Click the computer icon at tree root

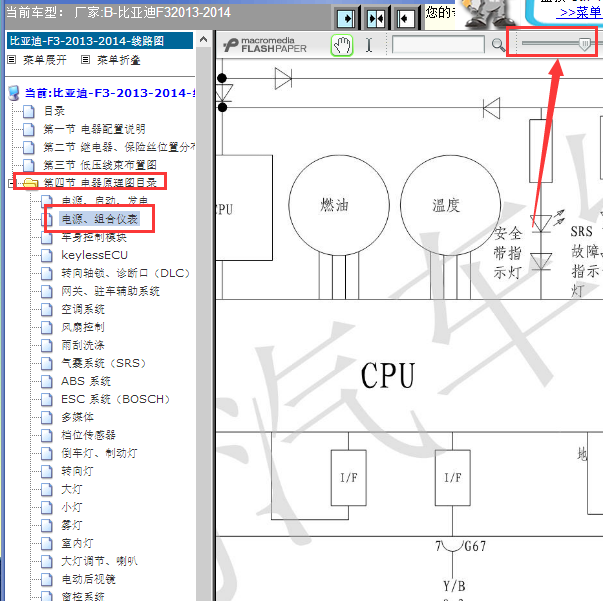point(14,93)
